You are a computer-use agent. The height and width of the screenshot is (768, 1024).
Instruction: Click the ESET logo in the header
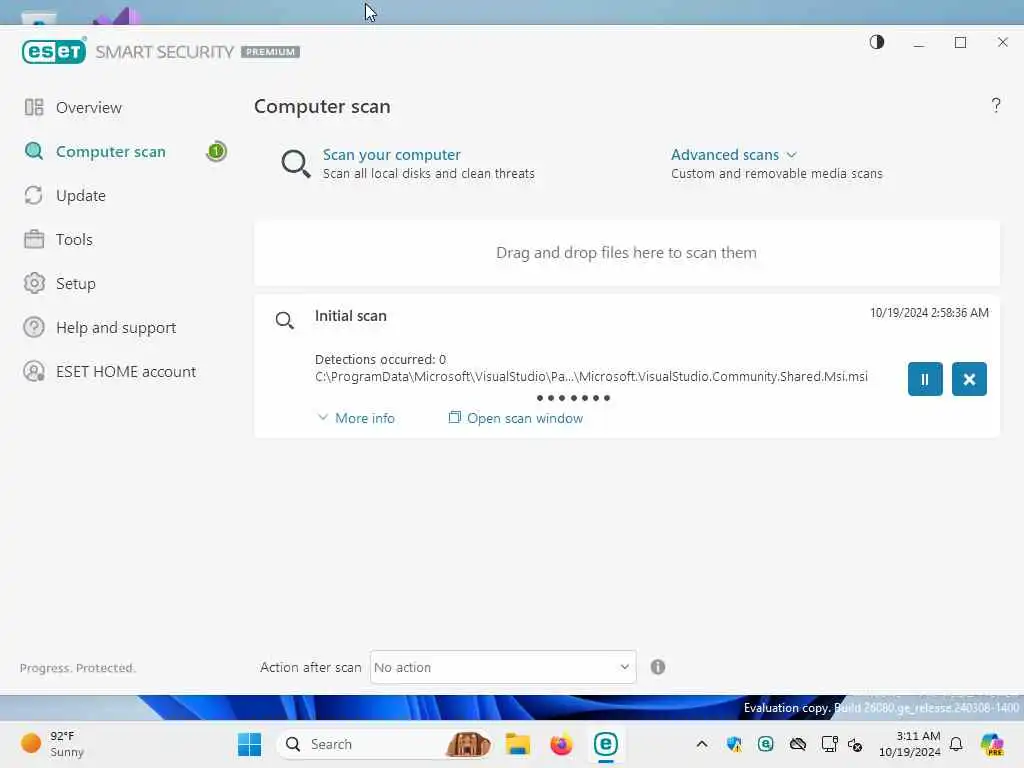(54, 51)
